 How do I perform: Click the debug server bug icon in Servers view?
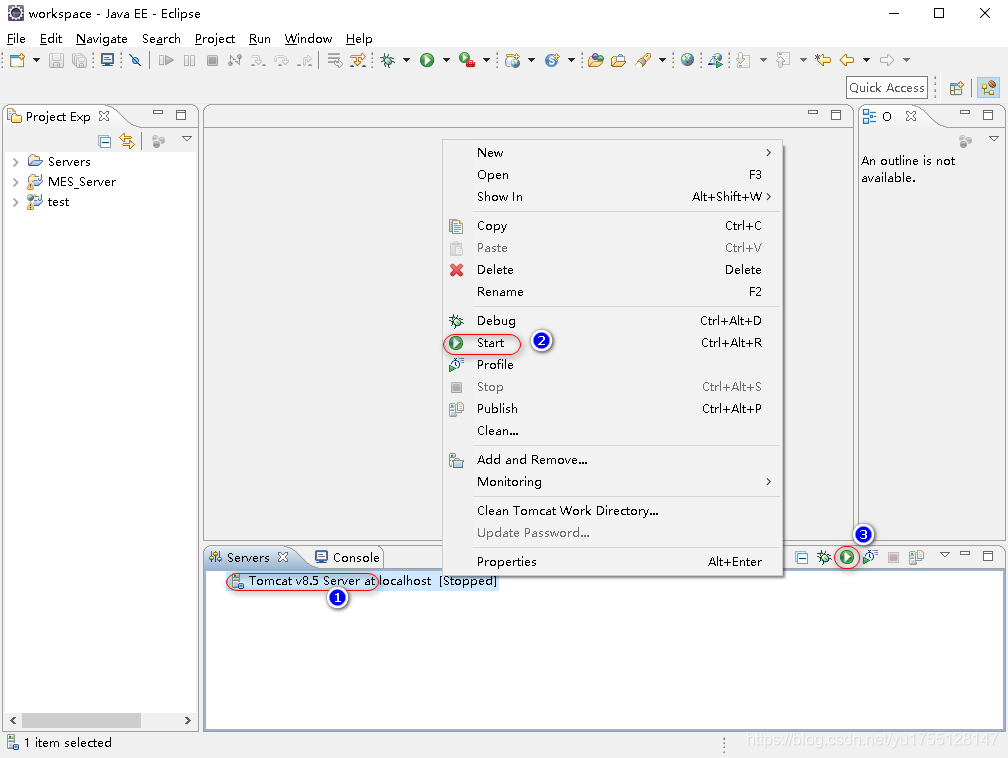pyautogui.click(x=824, y=557)
